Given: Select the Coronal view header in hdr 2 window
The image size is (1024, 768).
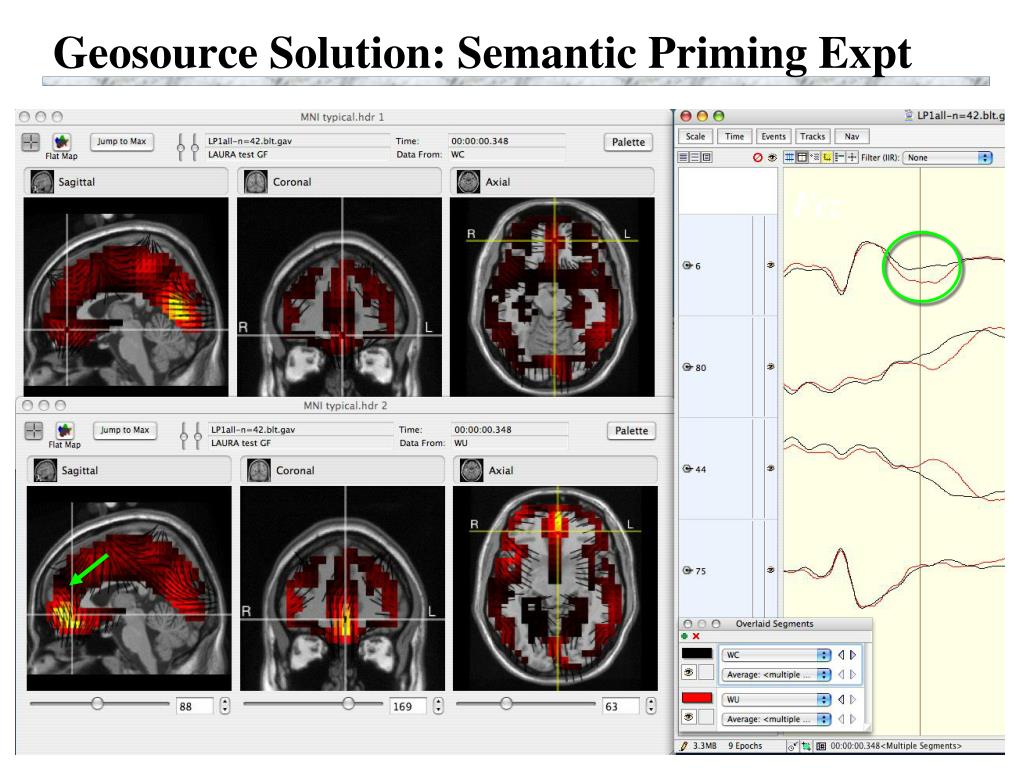Looking at the screenshot, I should click(x=342, y=470).
